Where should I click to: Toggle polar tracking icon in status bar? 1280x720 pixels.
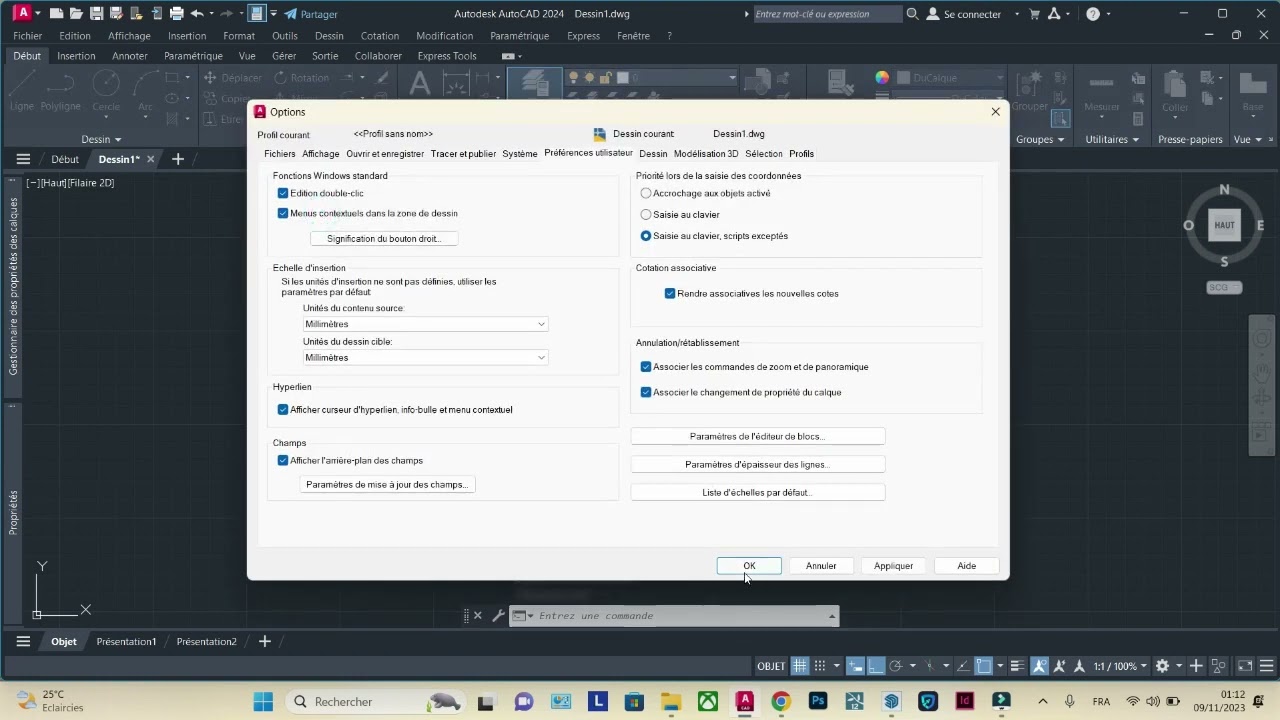coord(896,666)
